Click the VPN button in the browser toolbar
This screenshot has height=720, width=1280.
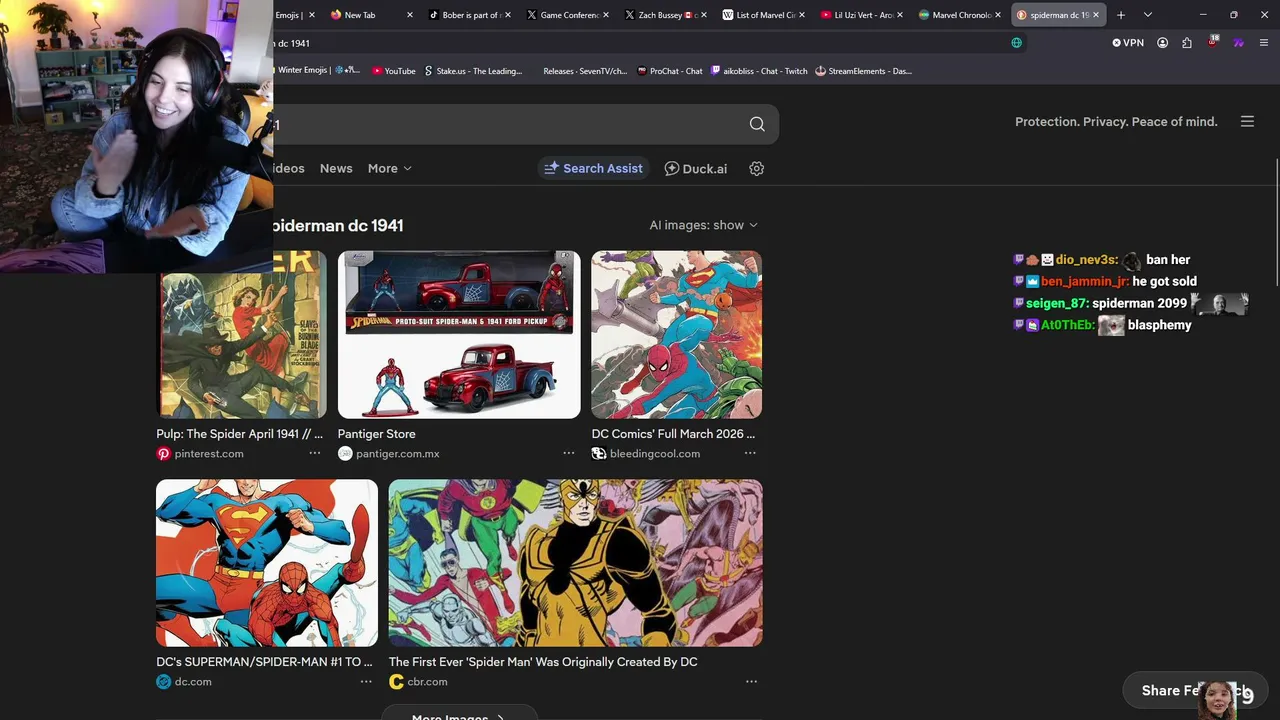tap(1128, 43)
